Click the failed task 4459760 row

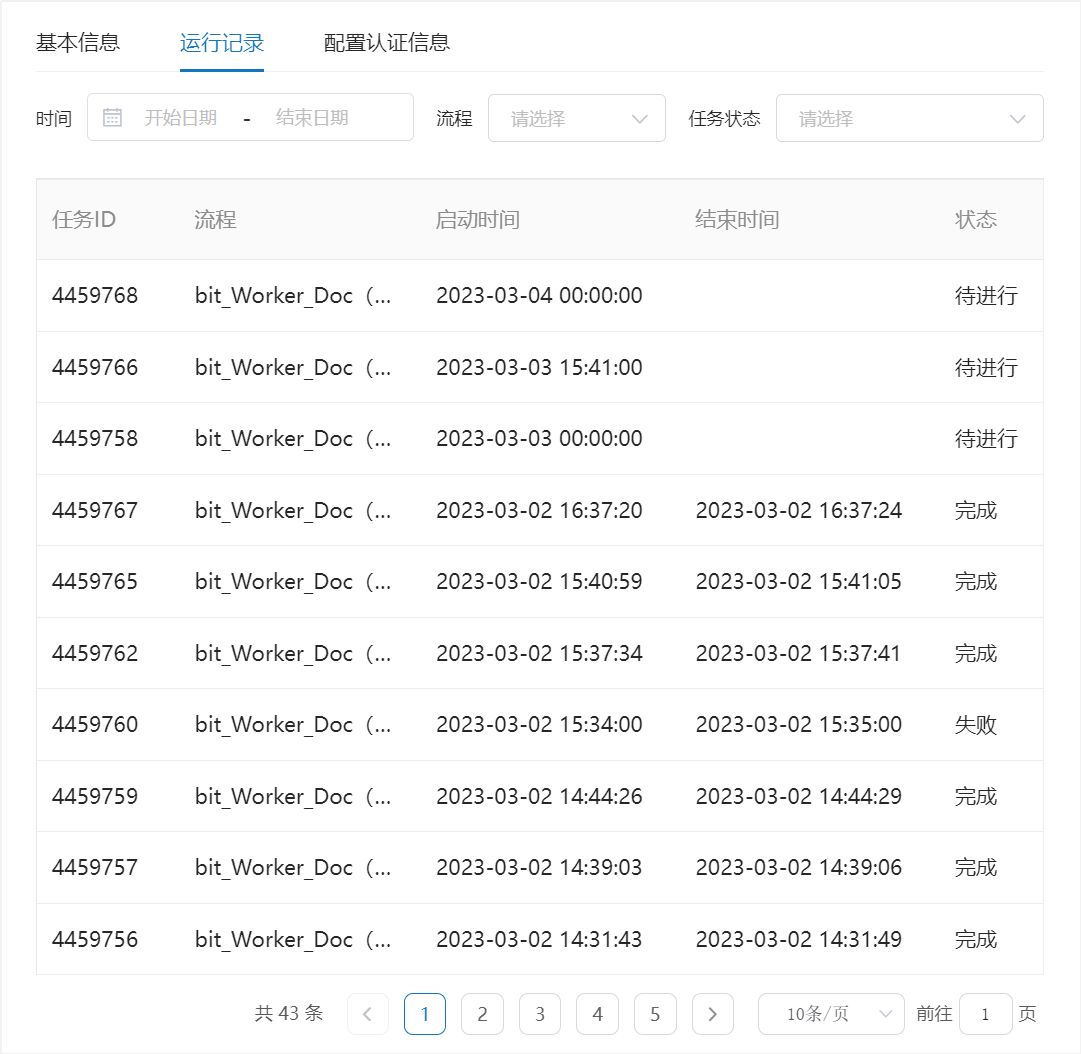coord(95,725)
